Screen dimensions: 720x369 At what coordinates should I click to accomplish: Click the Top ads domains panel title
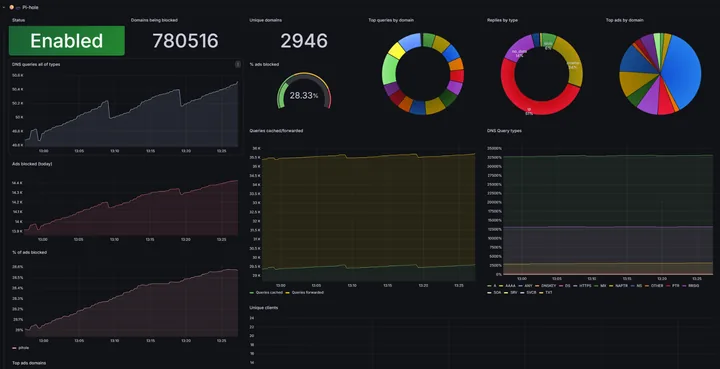tap(29, 363)
